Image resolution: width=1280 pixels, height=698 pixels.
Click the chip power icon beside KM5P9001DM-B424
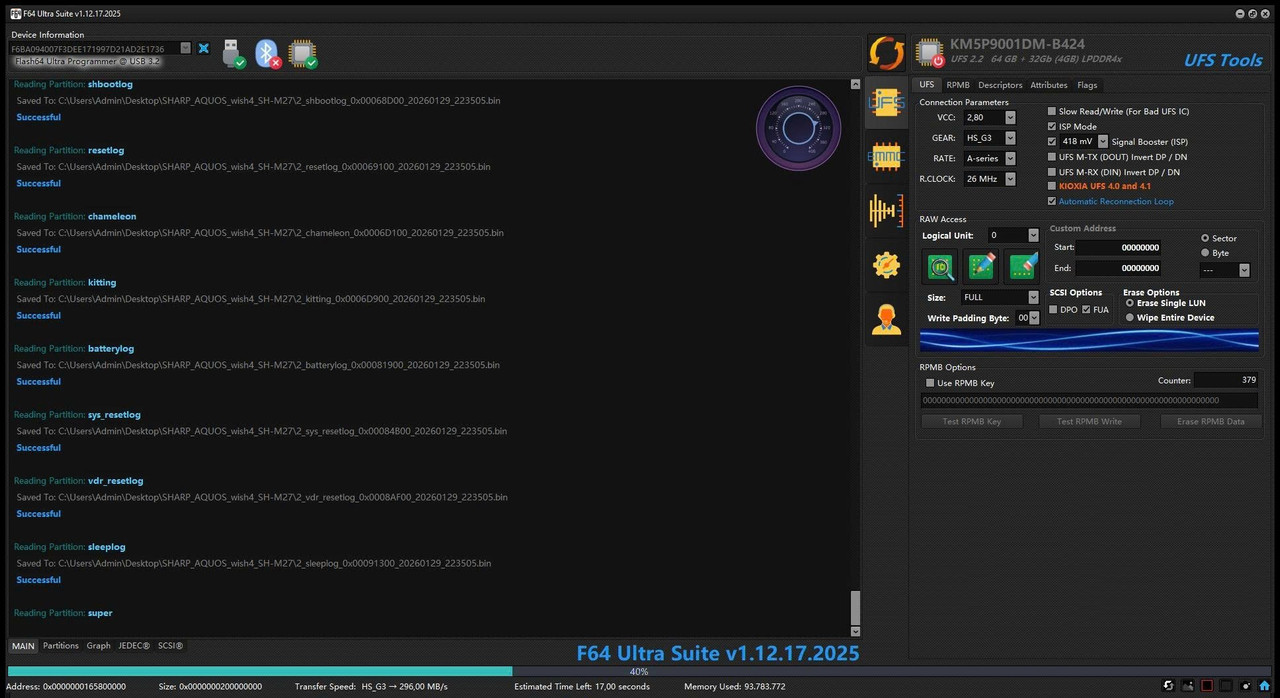[929, 53]
